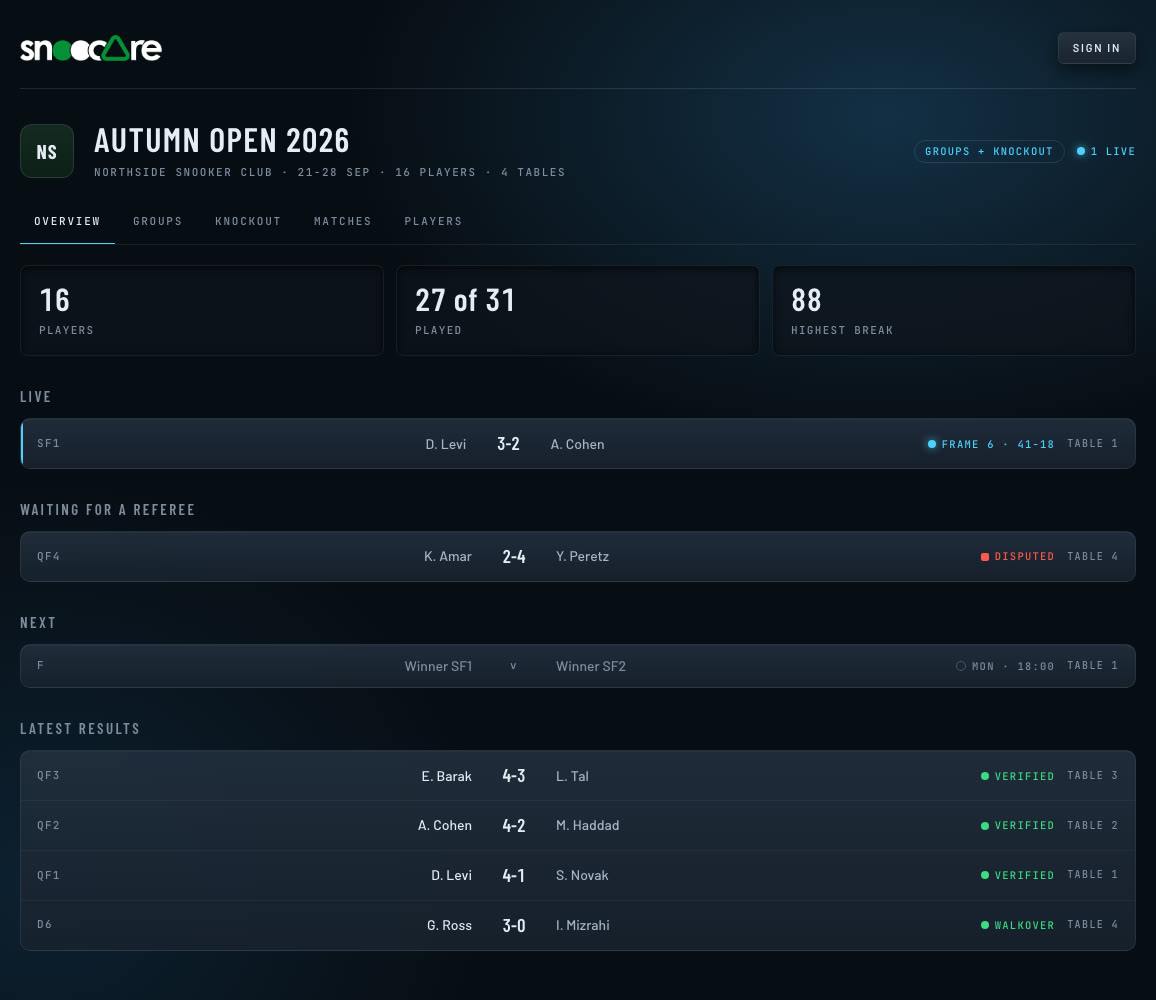
Task: Click I. Mizrahi player name
Action: (x=582, y=925)
